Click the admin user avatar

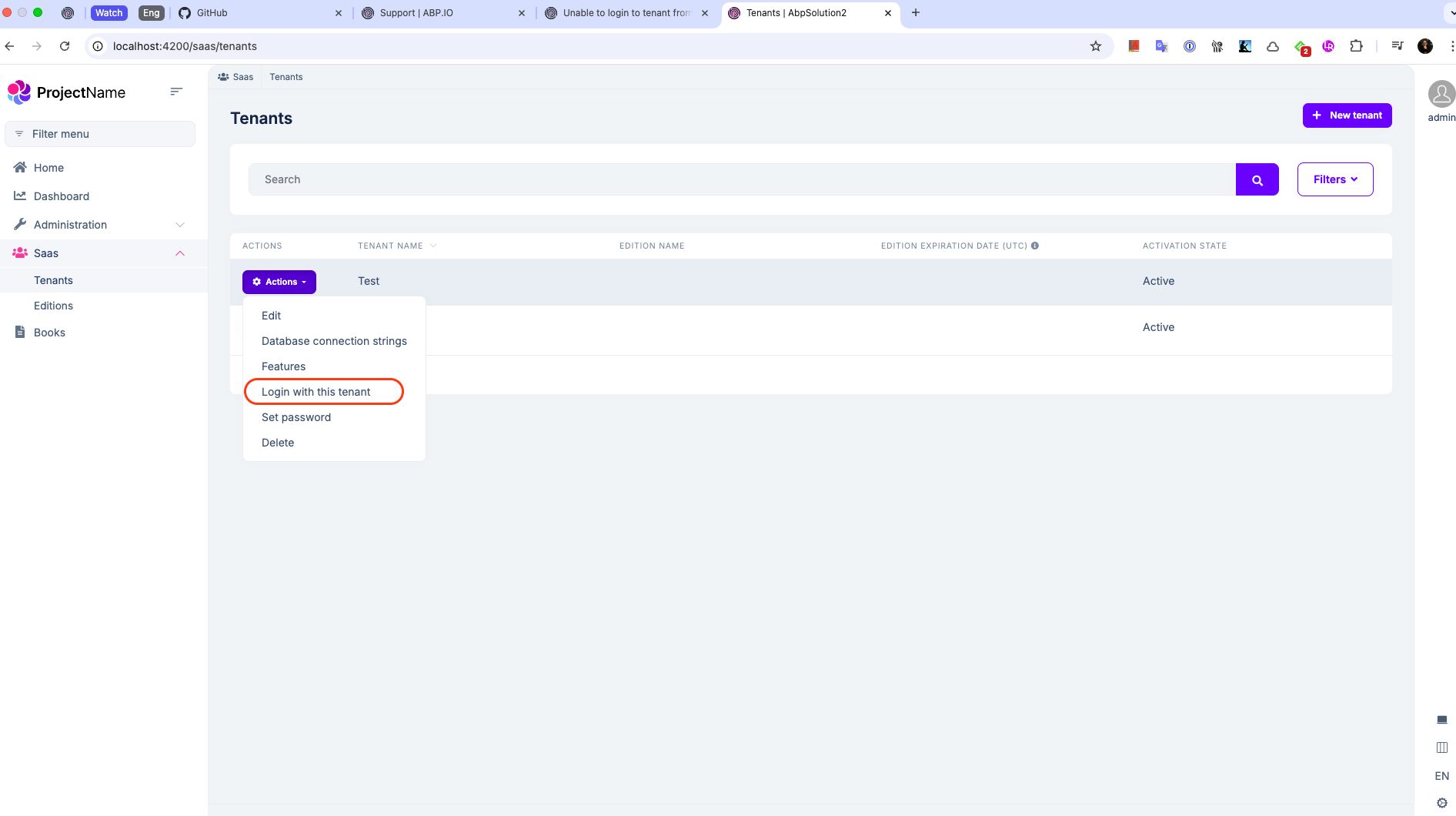tap(1441, 95)
